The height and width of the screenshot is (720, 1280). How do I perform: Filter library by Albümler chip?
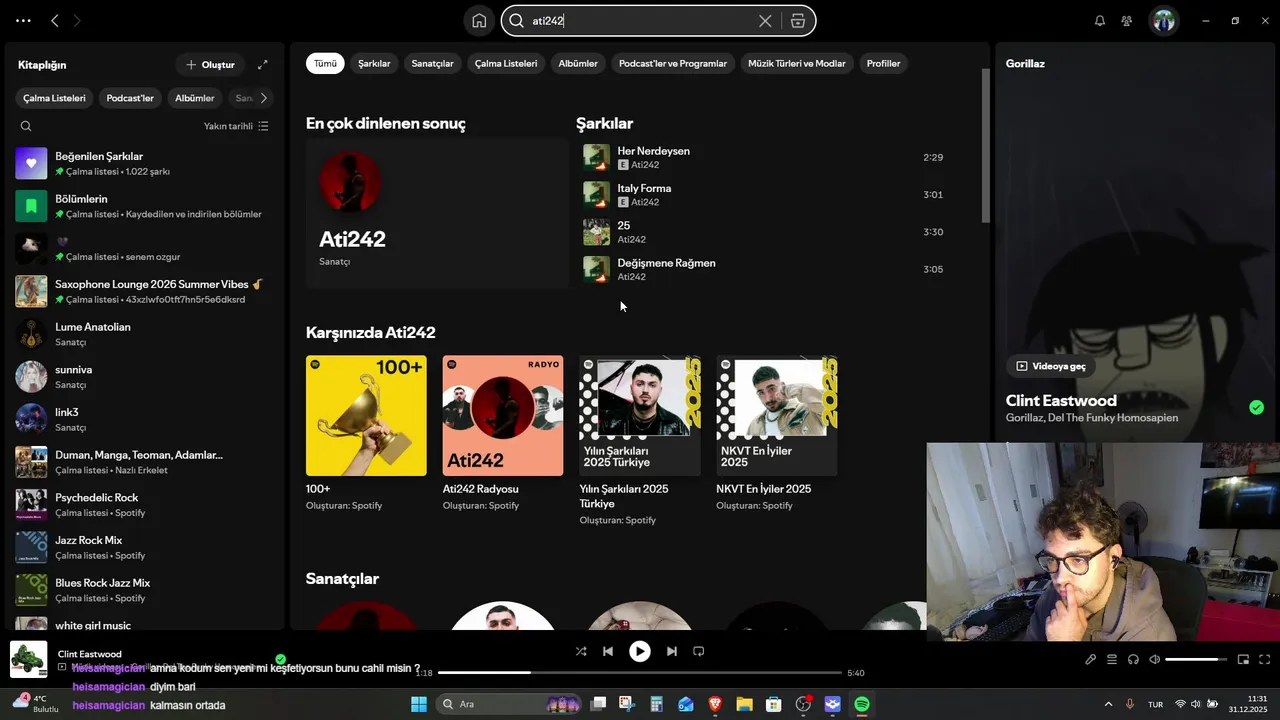[195, 98]
